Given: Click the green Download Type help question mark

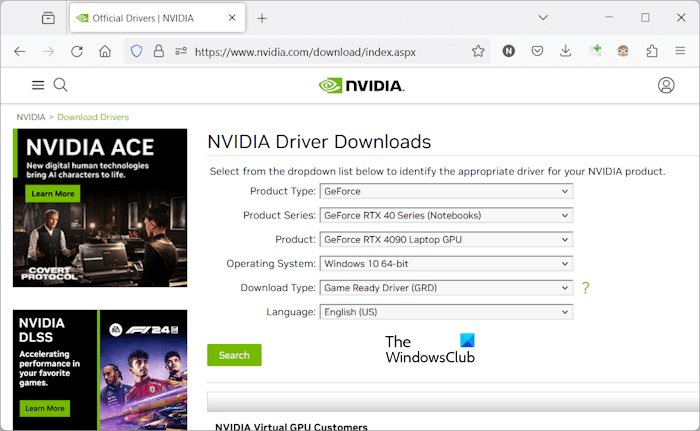Looking at the screenshot, I should point(586,288).
